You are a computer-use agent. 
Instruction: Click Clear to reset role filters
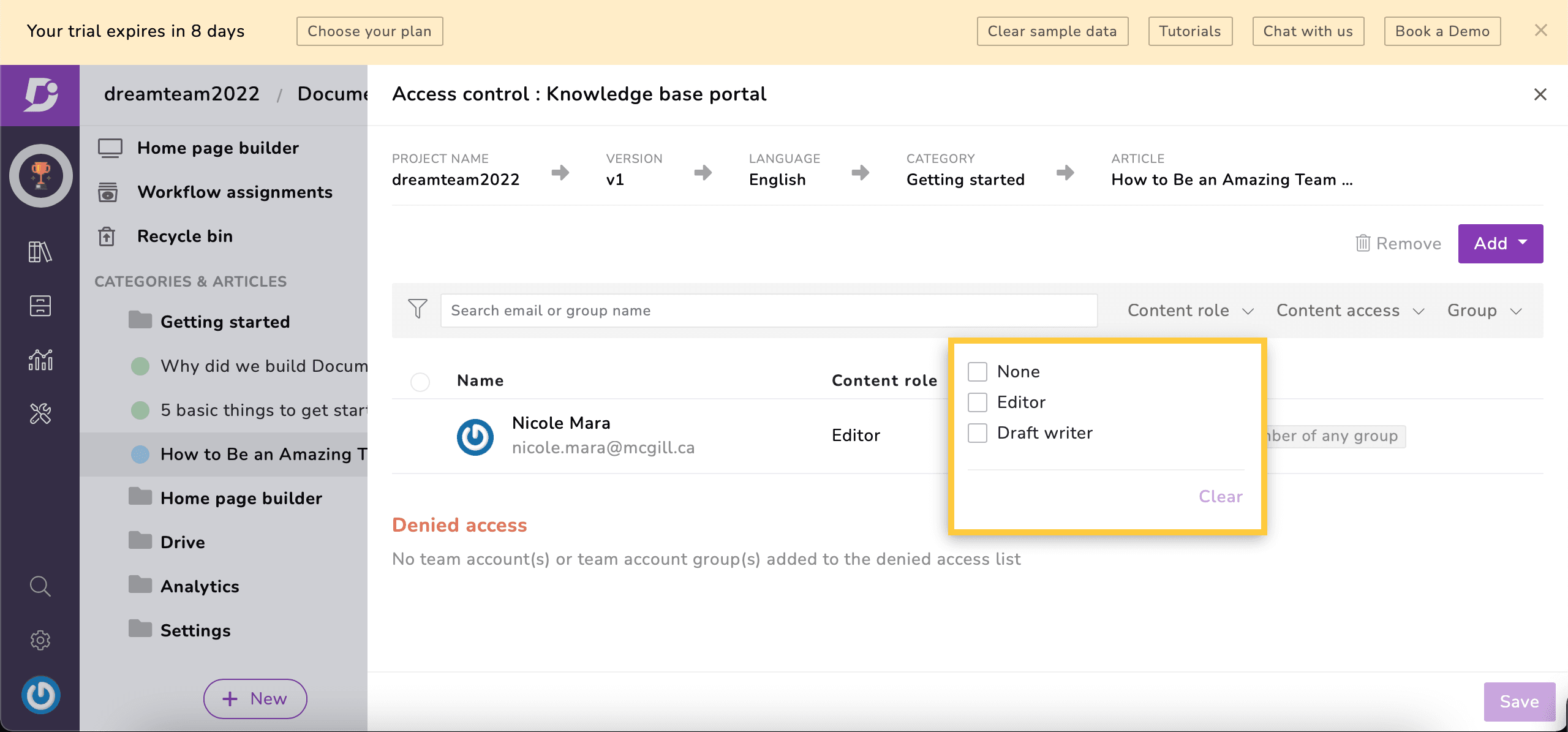pyautogui.click(x=1221, y=496)
